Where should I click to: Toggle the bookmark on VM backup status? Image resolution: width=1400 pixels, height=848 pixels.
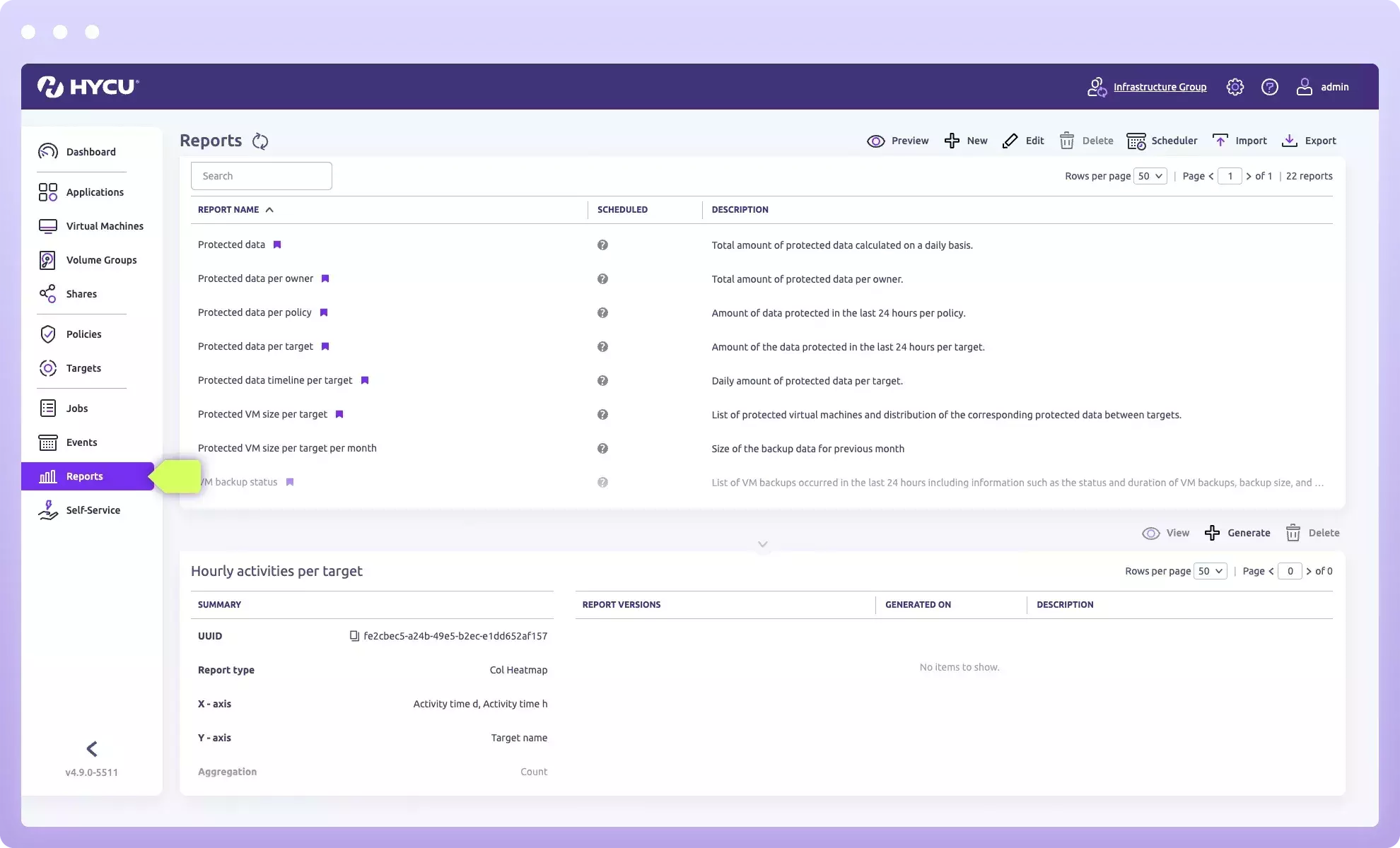click(290, 482)
